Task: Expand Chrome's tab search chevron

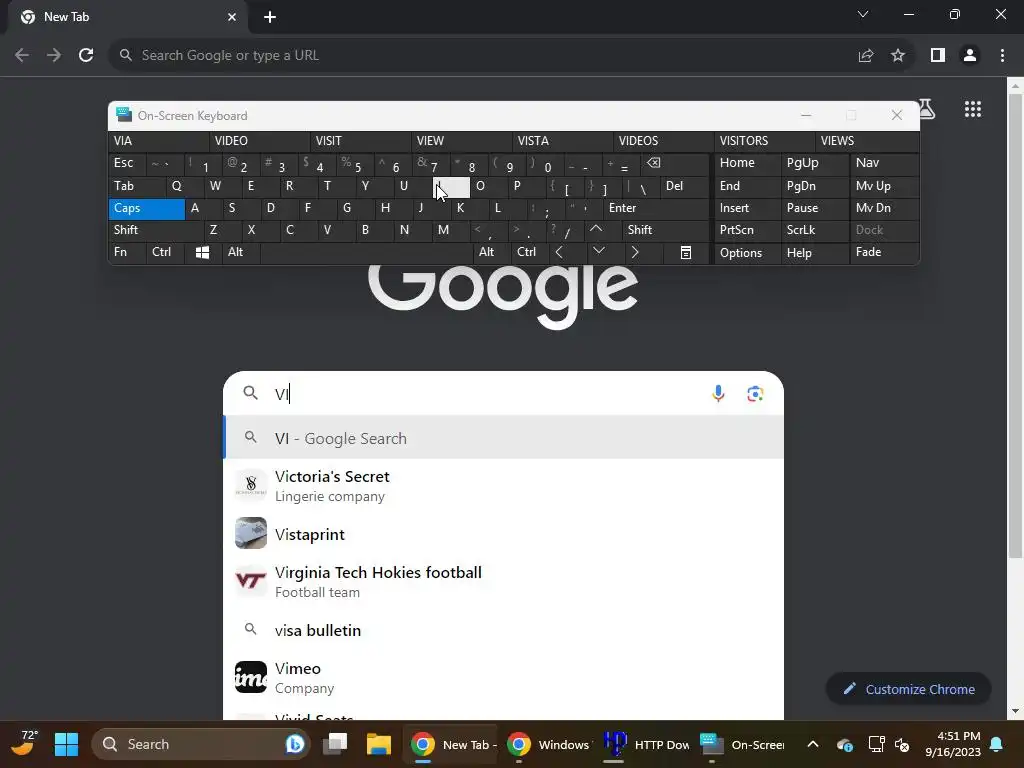Action: pyautogui.click(x=863, y=14)
